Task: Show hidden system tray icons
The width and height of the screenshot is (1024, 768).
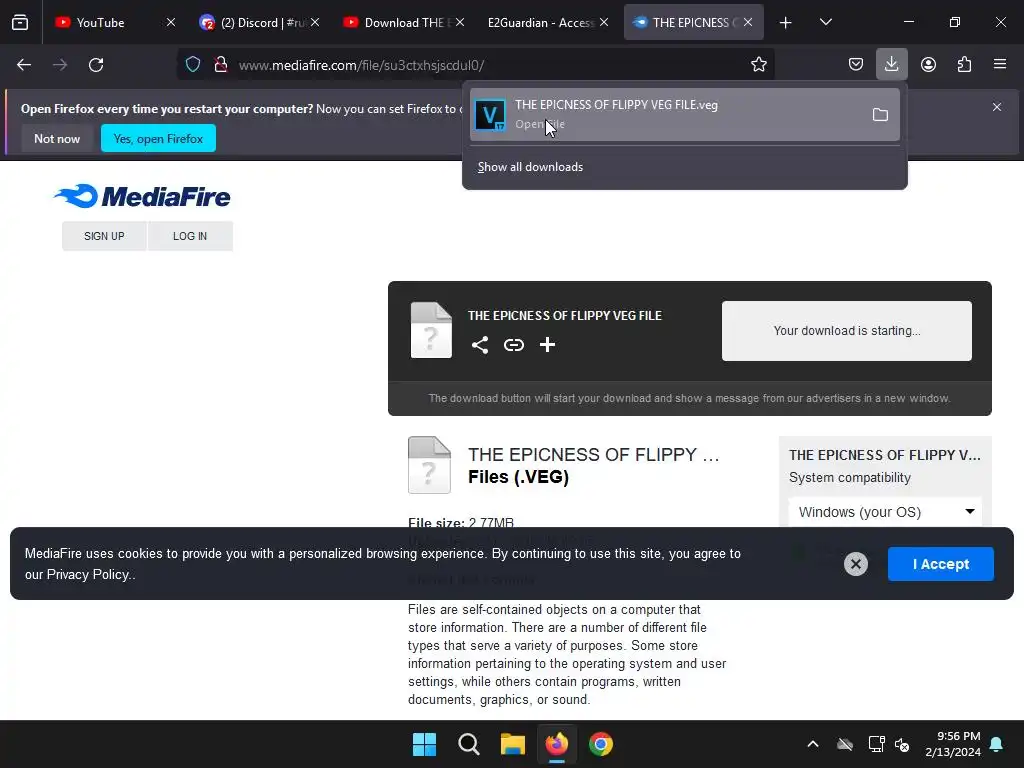Action: tap(813, 744)
